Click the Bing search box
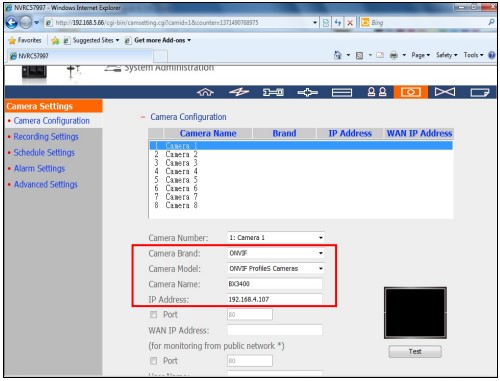The width and height of the screenshot is (500, 381). [428, 22]
